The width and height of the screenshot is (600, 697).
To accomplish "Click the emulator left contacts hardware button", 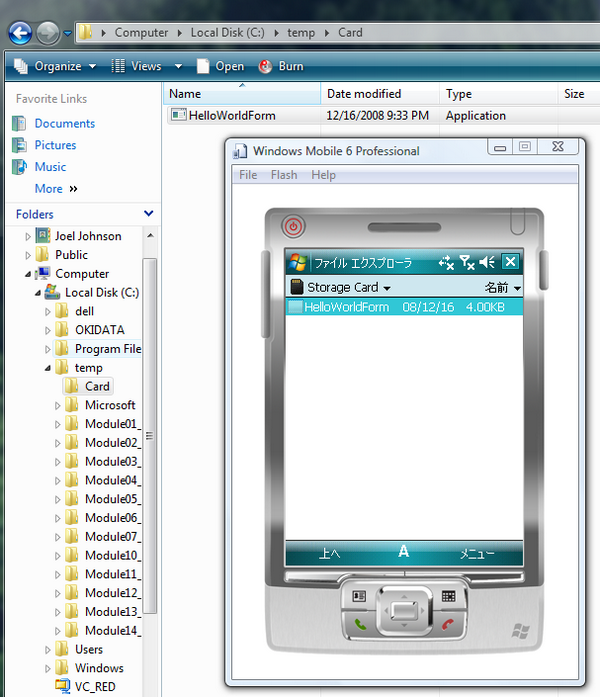I will click(359, 596).
